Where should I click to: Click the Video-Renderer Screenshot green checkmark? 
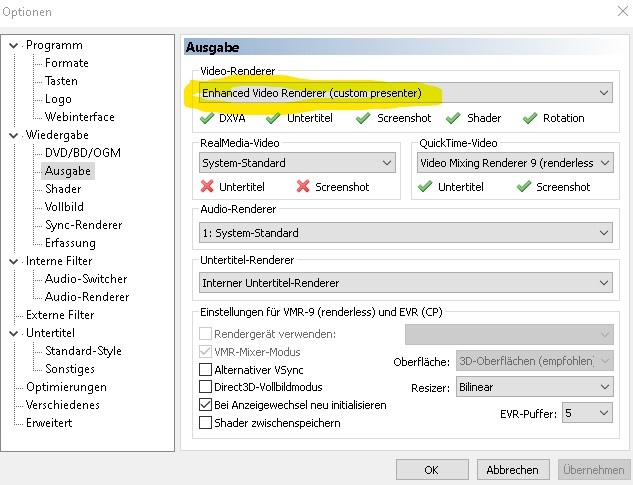(x=363, y=118)
